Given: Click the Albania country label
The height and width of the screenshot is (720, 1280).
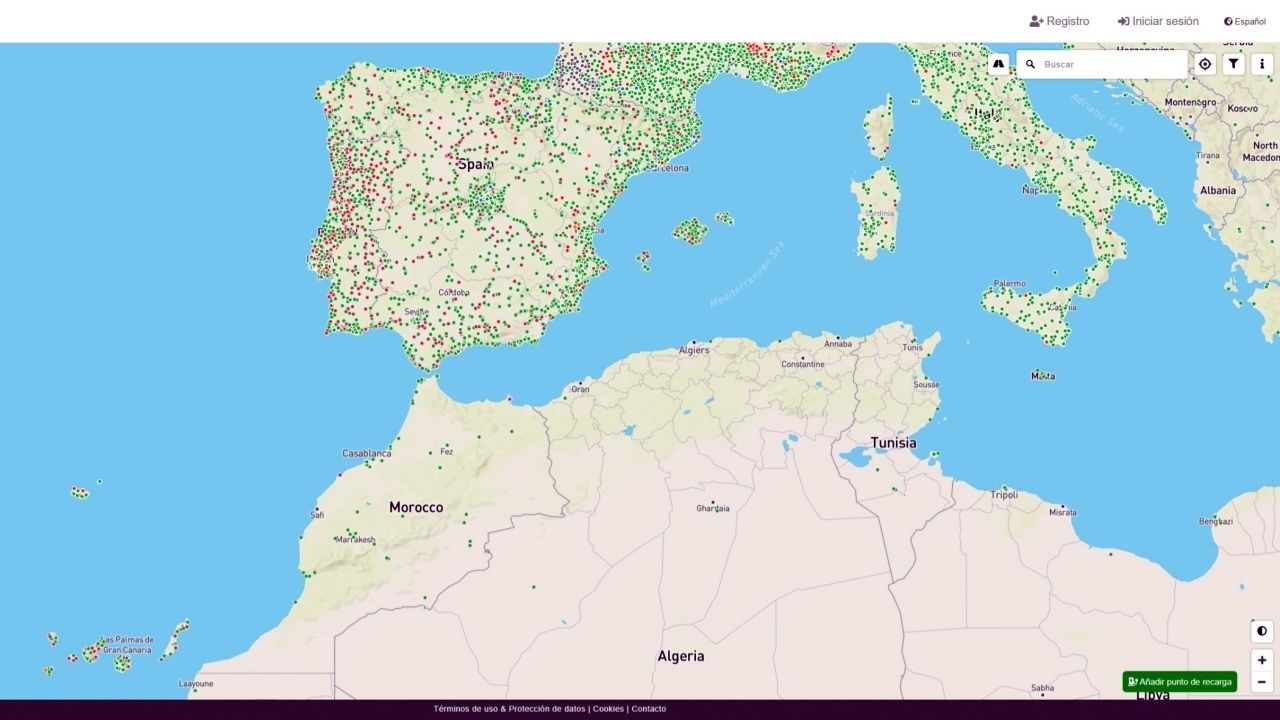Looking at the screenshot, I should [1218, 190].
